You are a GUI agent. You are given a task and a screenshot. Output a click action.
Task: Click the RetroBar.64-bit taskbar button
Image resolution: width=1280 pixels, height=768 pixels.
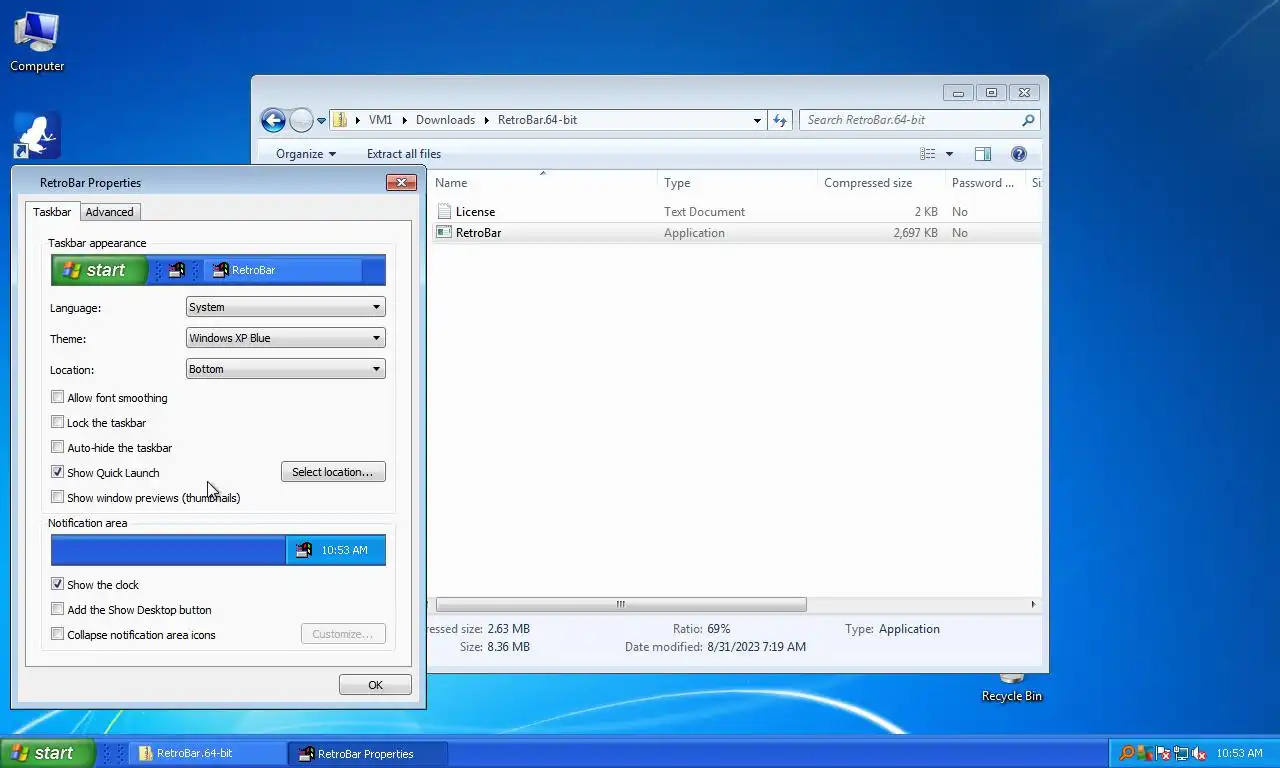click(x=208, y=753)
